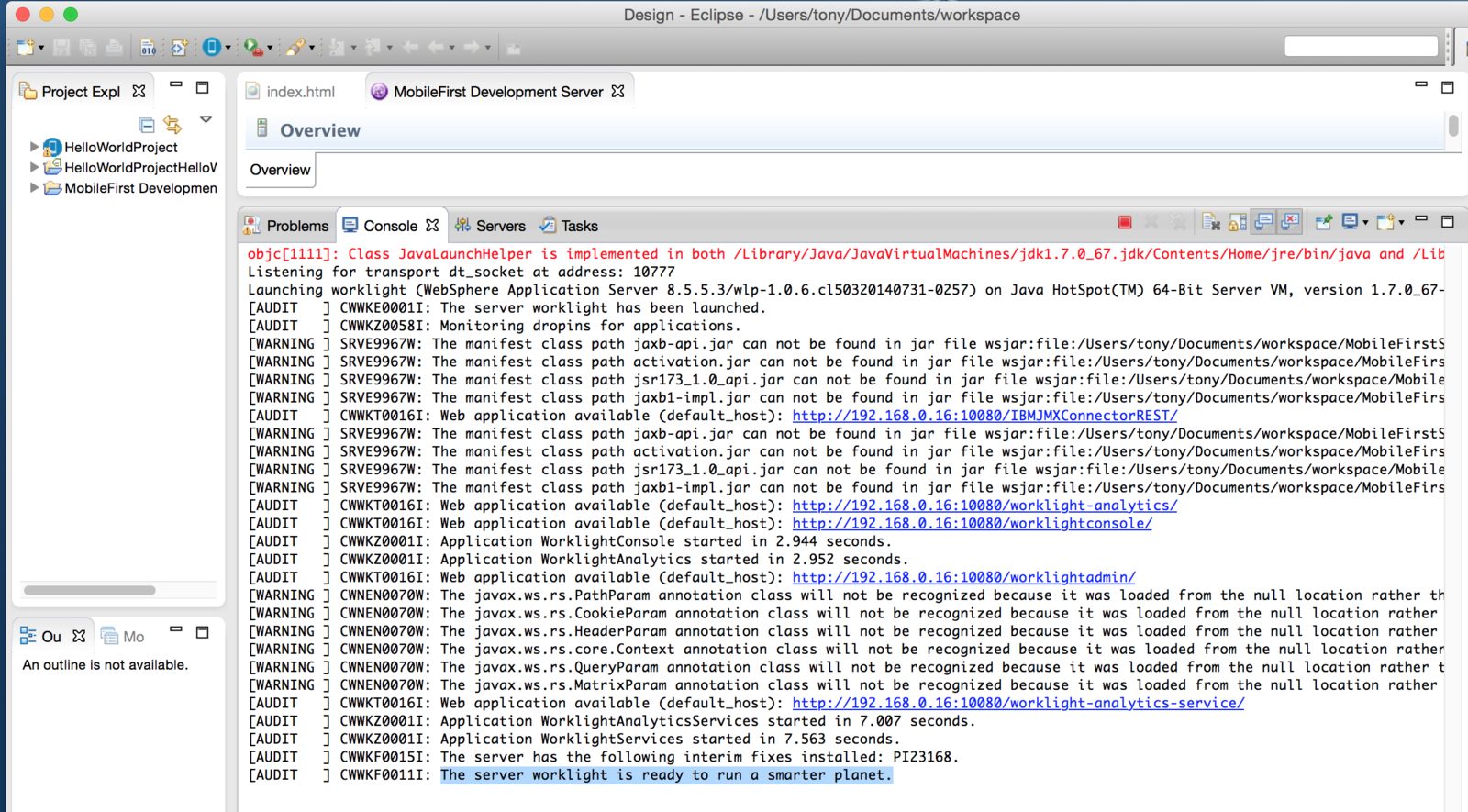The image size is (1468, 812).
Task: Minimize the editor area
Action: coord(1421,85)
